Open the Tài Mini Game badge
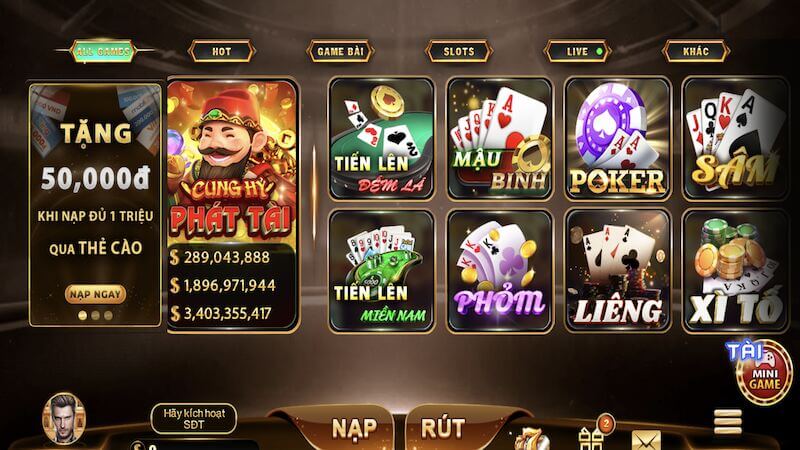 click(x=761, y=371)
